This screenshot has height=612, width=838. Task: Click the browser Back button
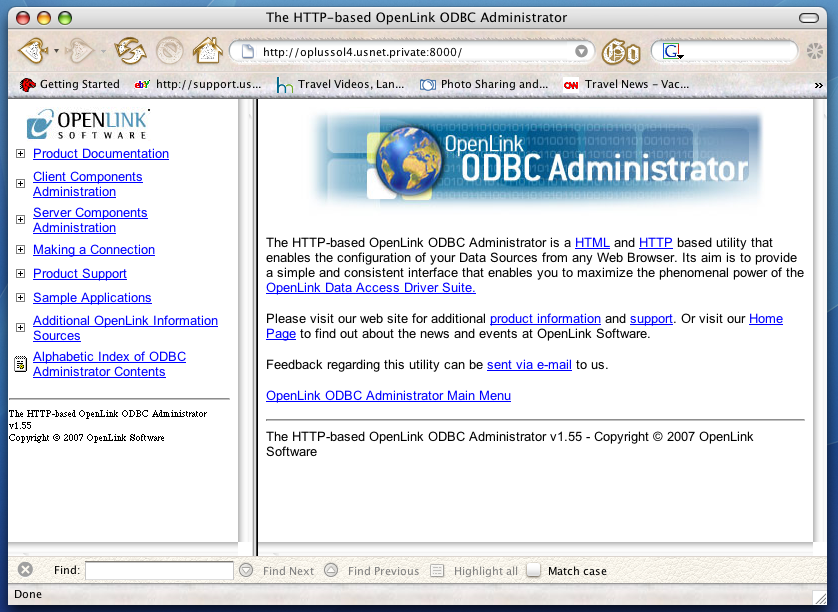(32, 50)
